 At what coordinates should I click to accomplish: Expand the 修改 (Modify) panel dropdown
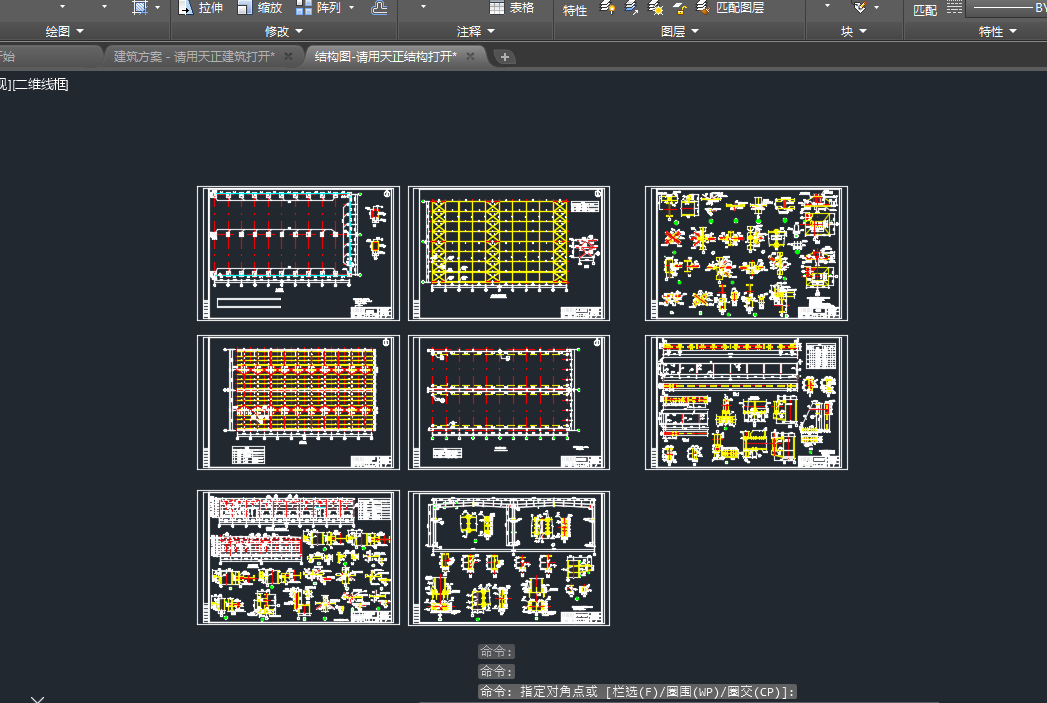[284, 32]
